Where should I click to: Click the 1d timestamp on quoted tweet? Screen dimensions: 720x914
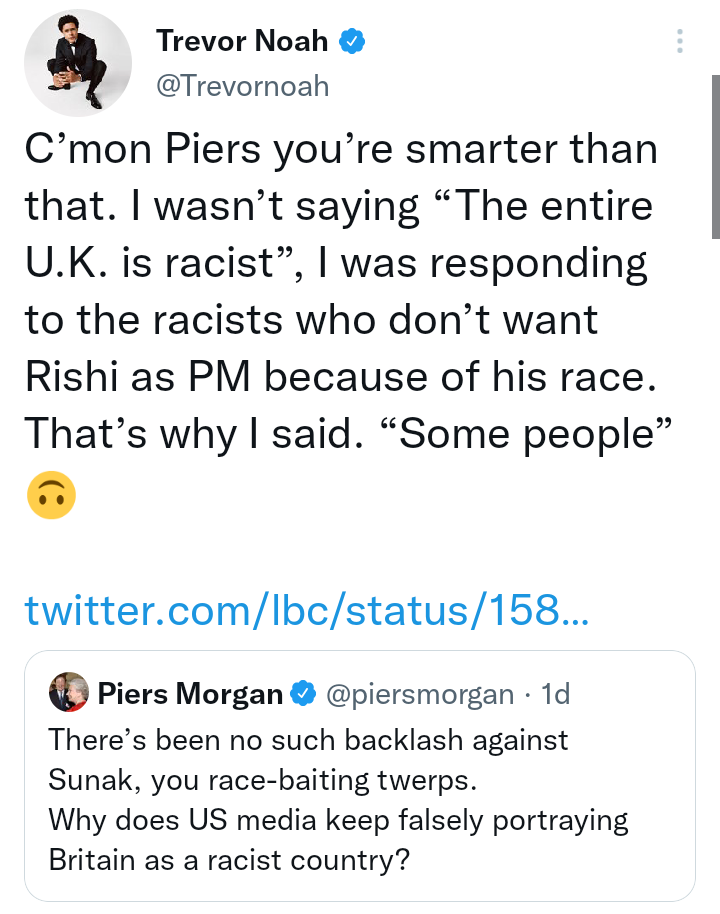point(555,694)
